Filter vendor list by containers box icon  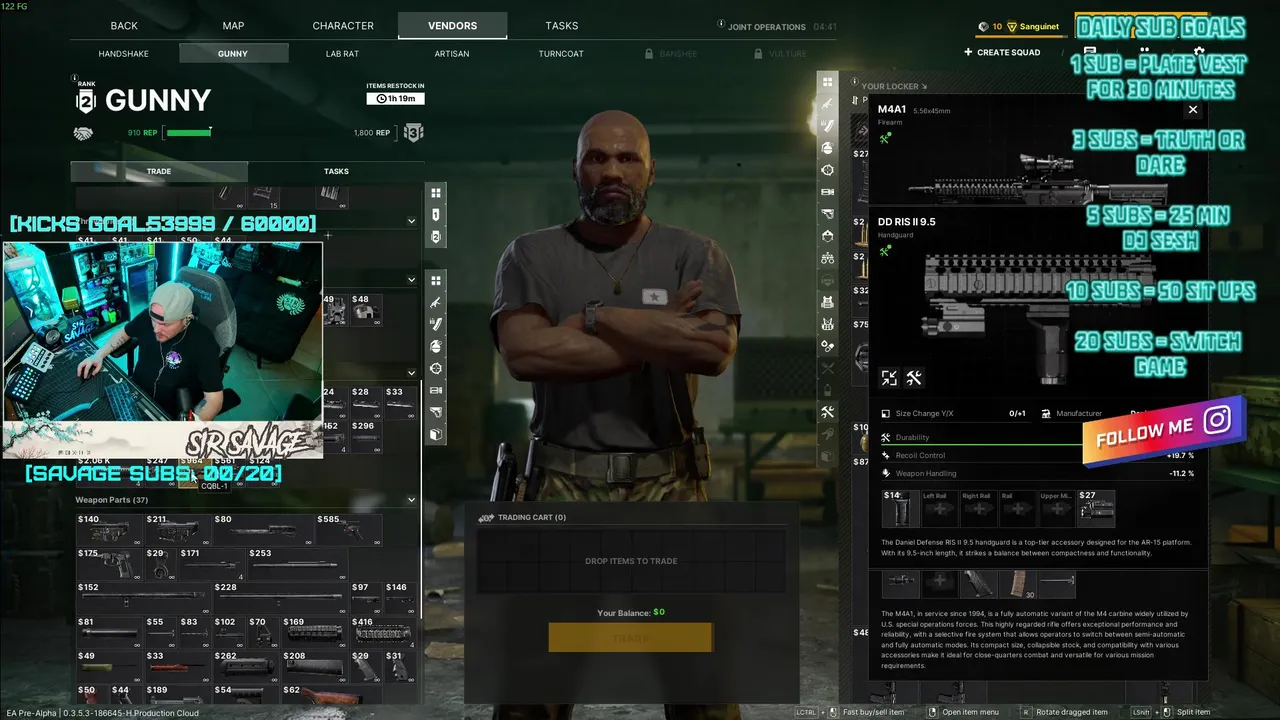tap(436, 434)
